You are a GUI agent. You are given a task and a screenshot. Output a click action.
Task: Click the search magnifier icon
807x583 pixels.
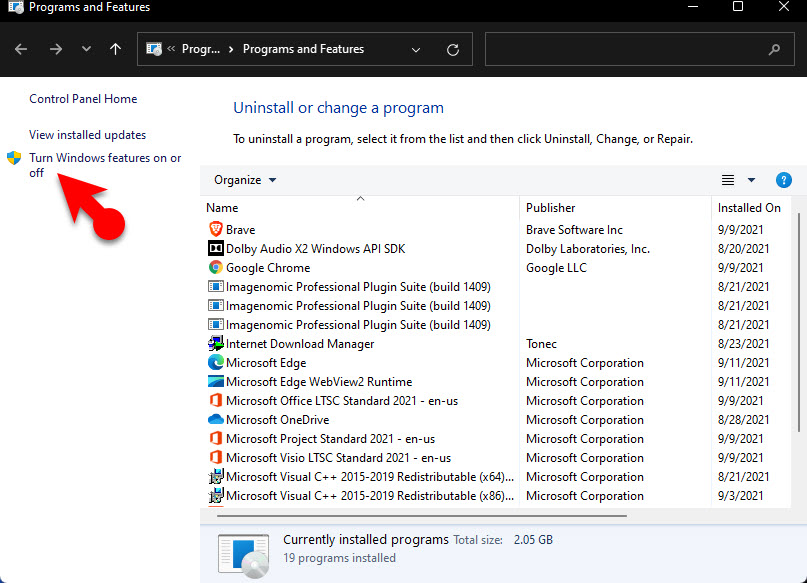tap(774, 49)
